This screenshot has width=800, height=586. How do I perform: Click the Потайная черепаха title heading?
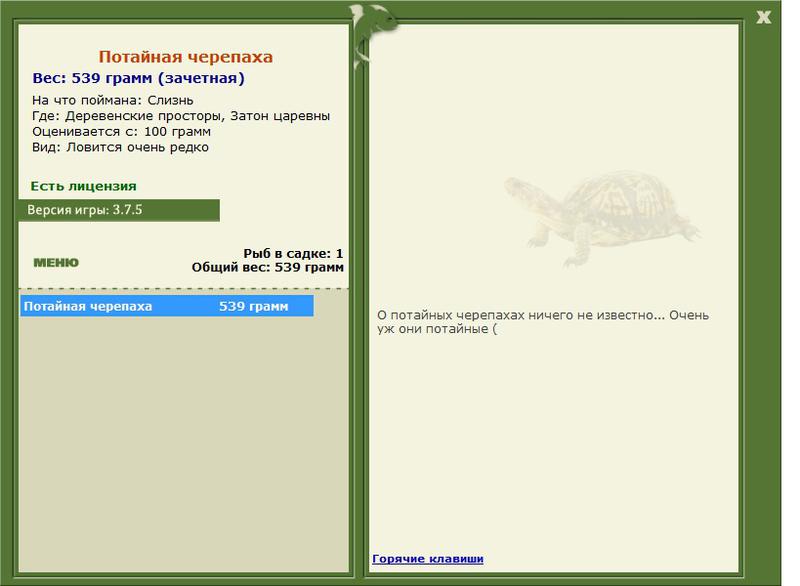pyautogui.click(x=186, y=57)
